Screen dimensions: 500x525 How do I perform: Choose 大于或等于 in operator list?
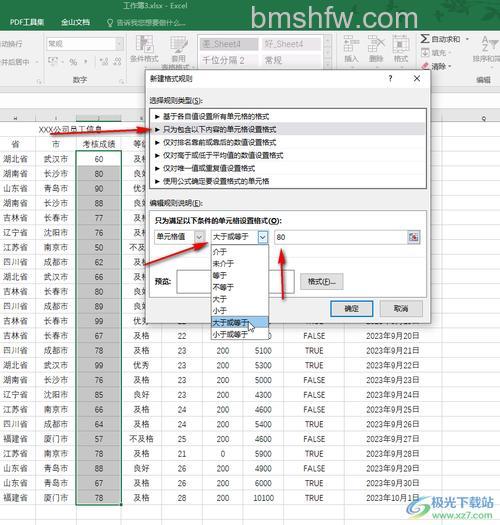coord(239,322)
